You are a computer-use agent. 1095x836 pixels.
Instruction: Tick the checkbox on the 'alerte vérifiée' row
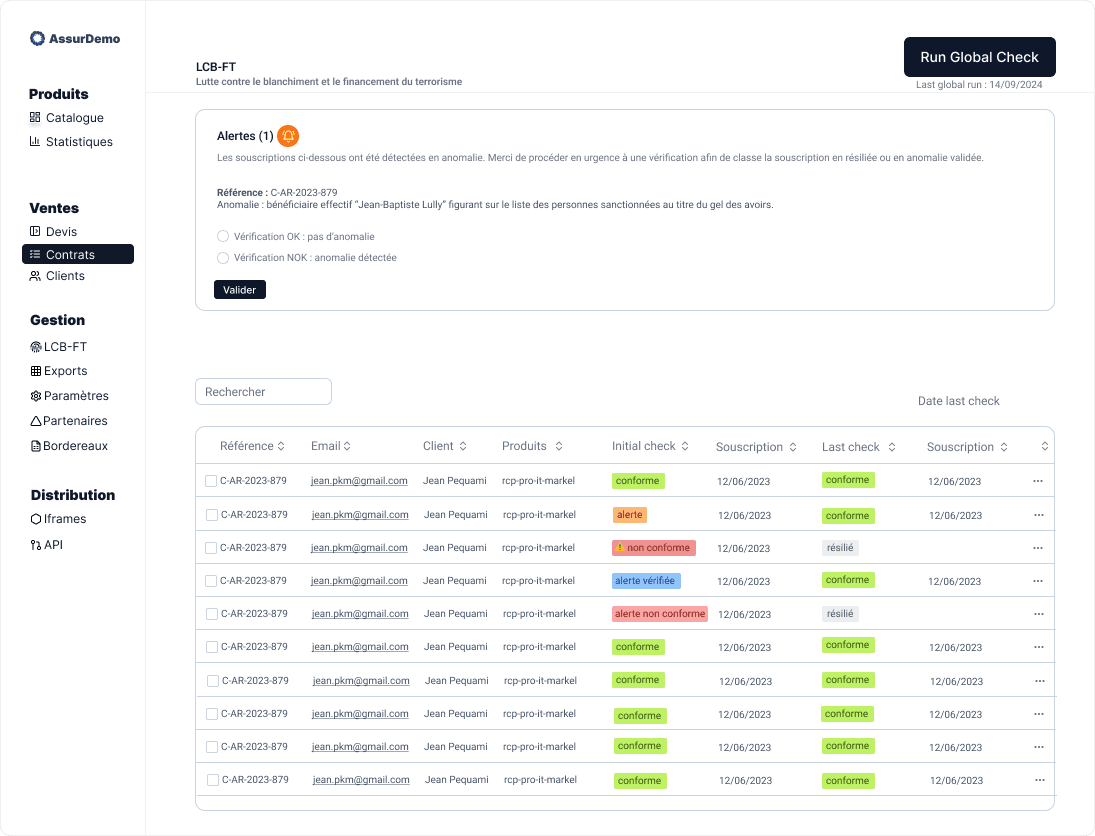(211, 581)
